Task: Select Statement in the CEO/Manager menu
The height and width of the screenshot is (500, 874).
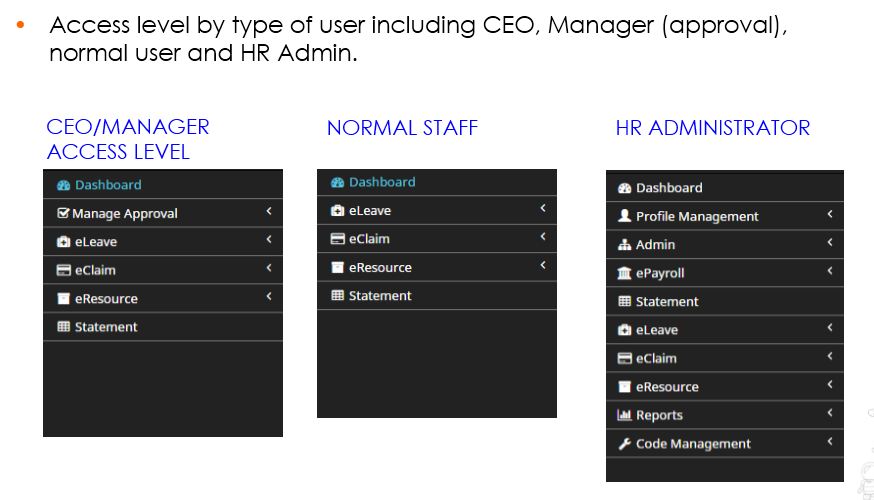Action: [105, 327]
